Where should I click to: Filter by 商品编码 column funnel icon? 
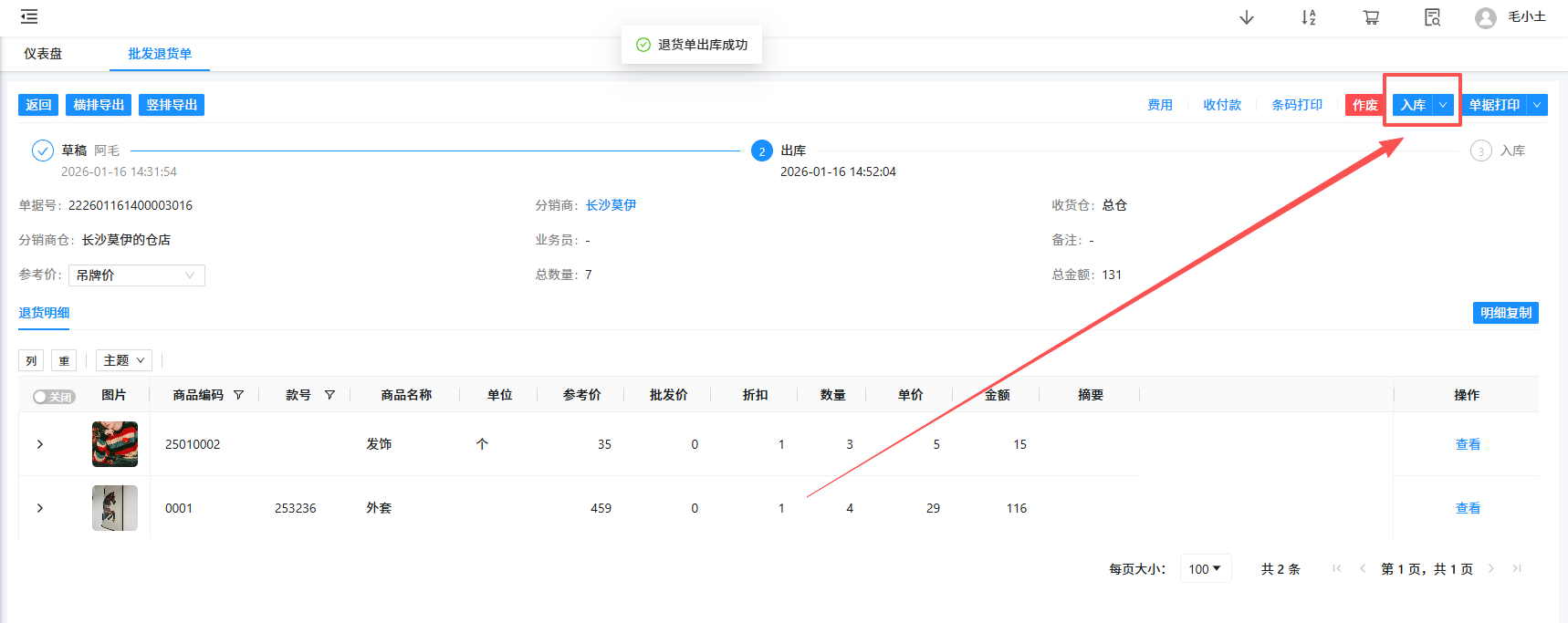point(239,395)
